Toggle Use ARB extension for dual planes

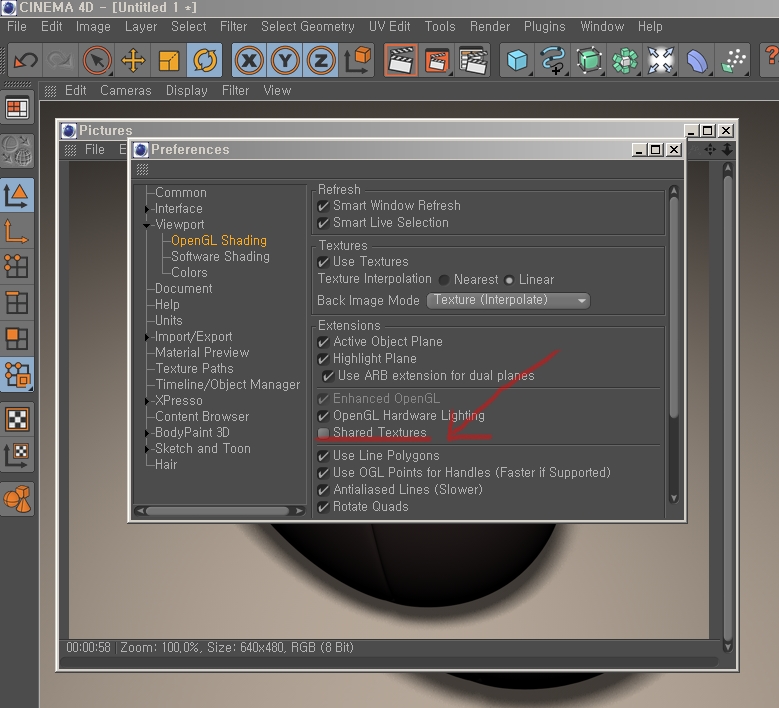[x=328, y=376]
